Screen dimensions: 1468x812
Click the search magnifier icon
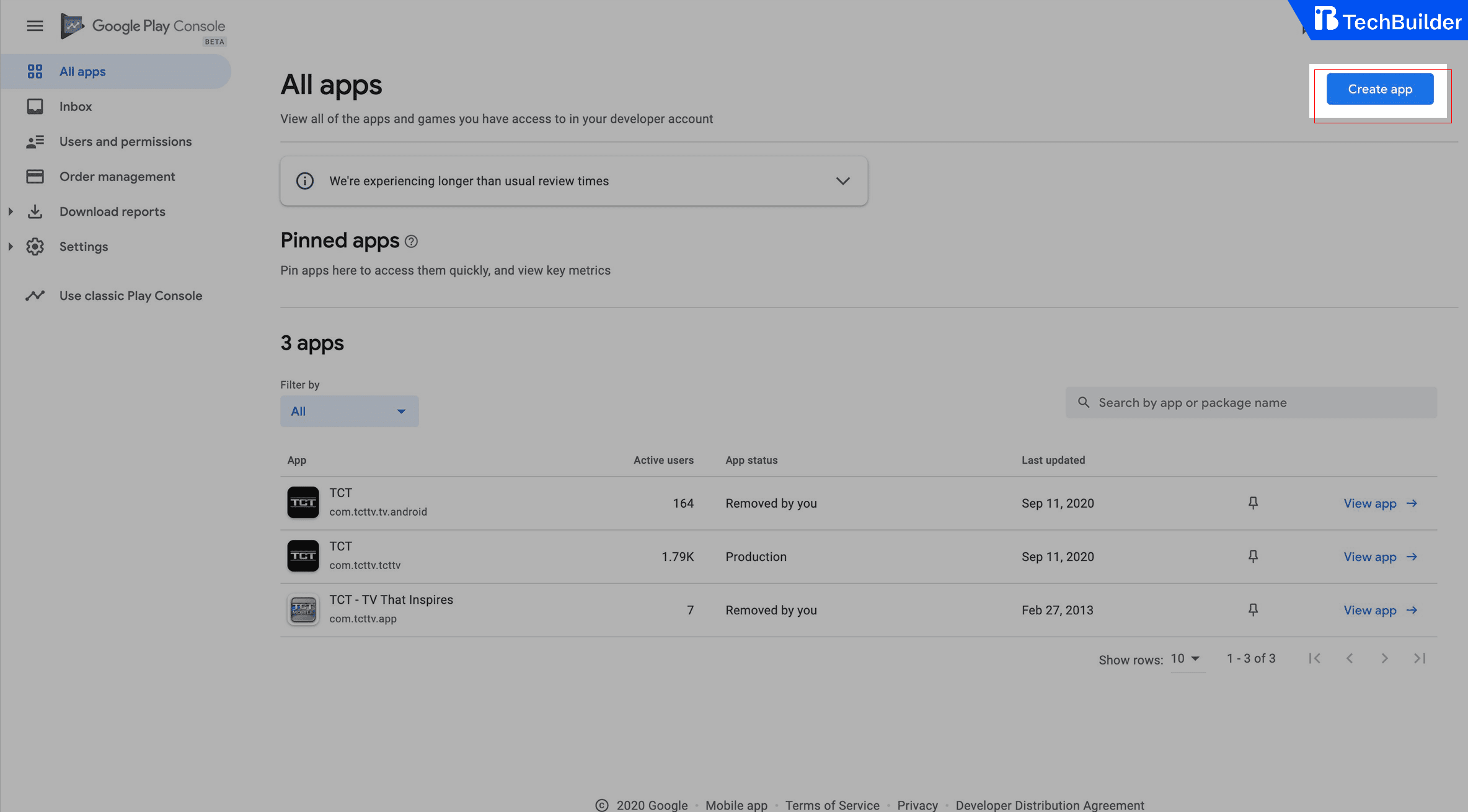tap(1084, 402)
